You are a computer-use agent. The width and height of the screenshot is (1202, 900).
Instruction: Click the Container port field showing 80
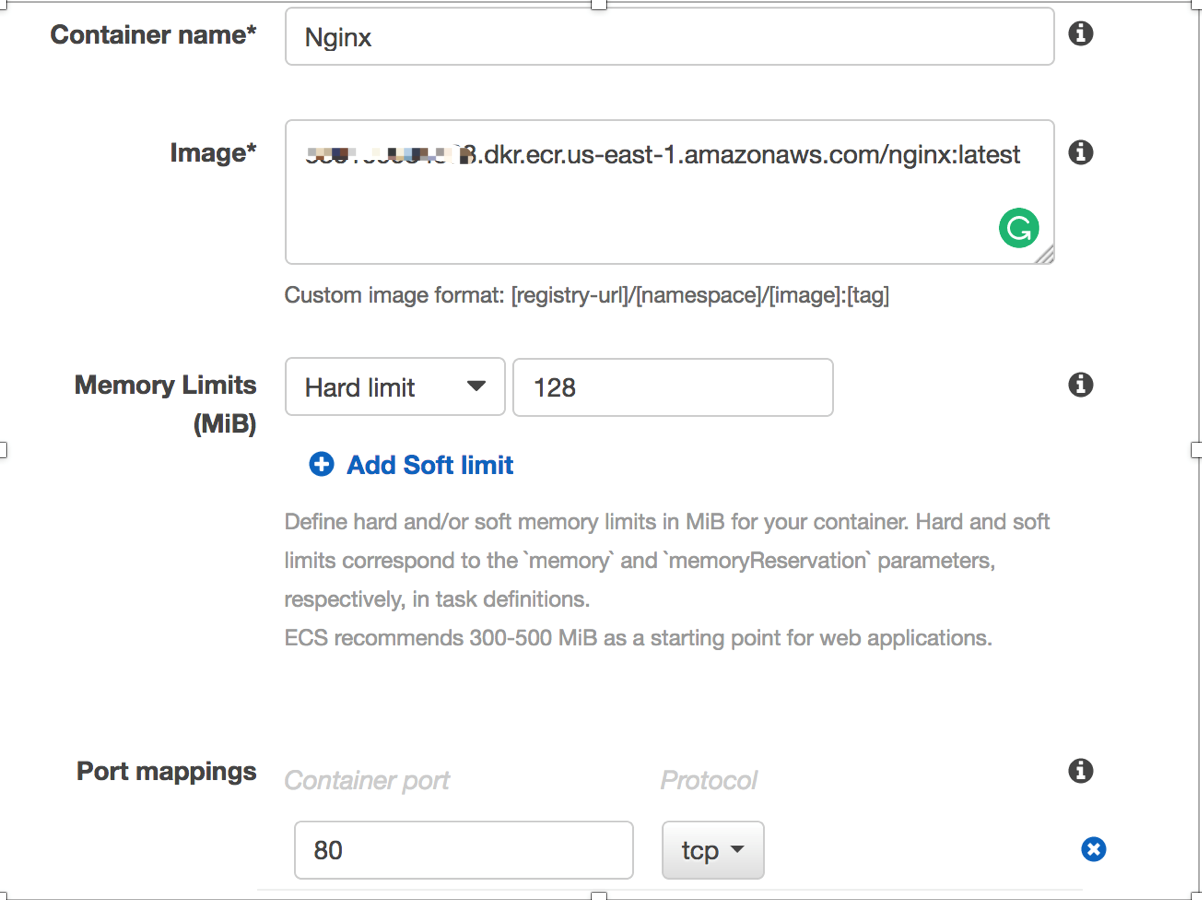point(464,850)
